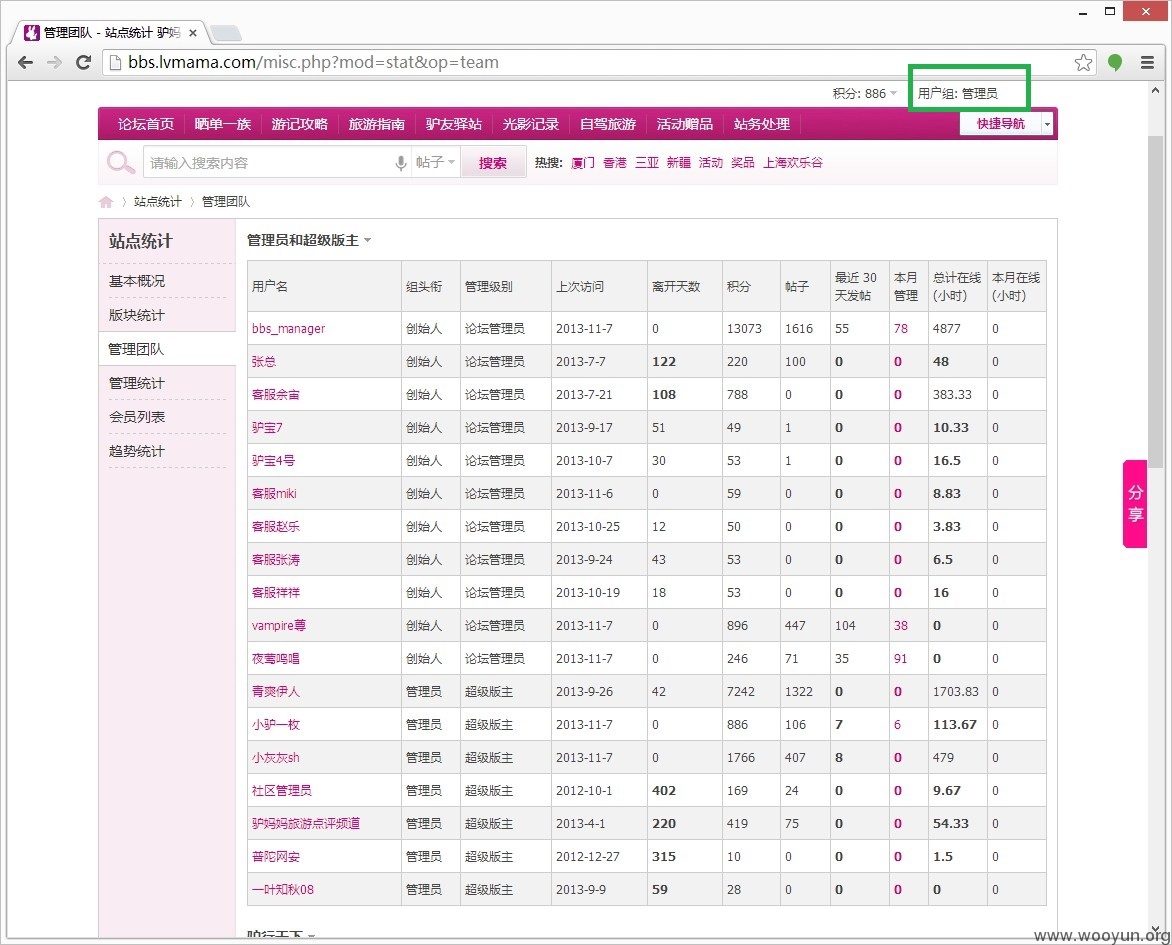
Task: Click the pink 分享 share tab
Action: 1135,504
